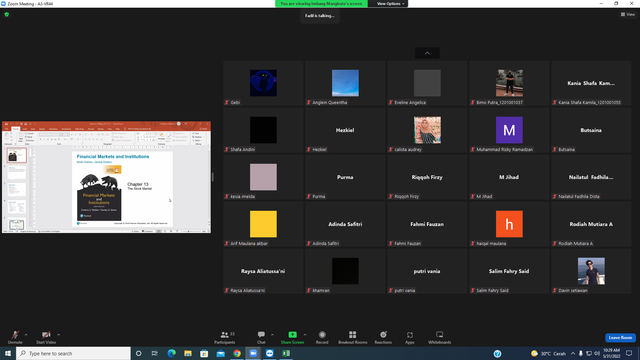Expand share options arrow beside Share Screen
Screen dimensions: 640x360
coord(305,335)
